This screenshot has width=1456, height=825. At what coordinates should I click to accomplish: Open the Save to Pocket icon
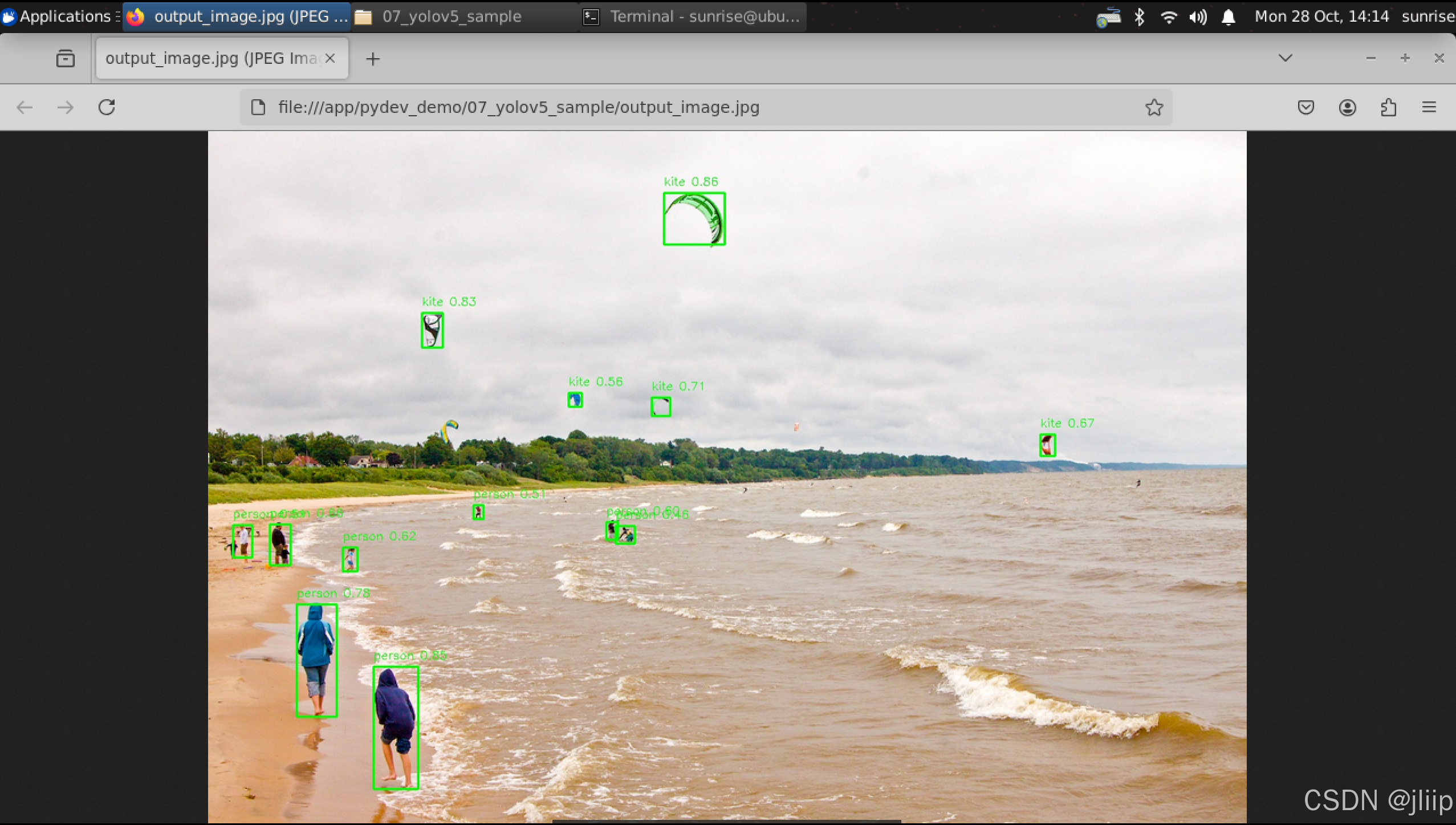pyautogui.click(x=1305, y=107)
